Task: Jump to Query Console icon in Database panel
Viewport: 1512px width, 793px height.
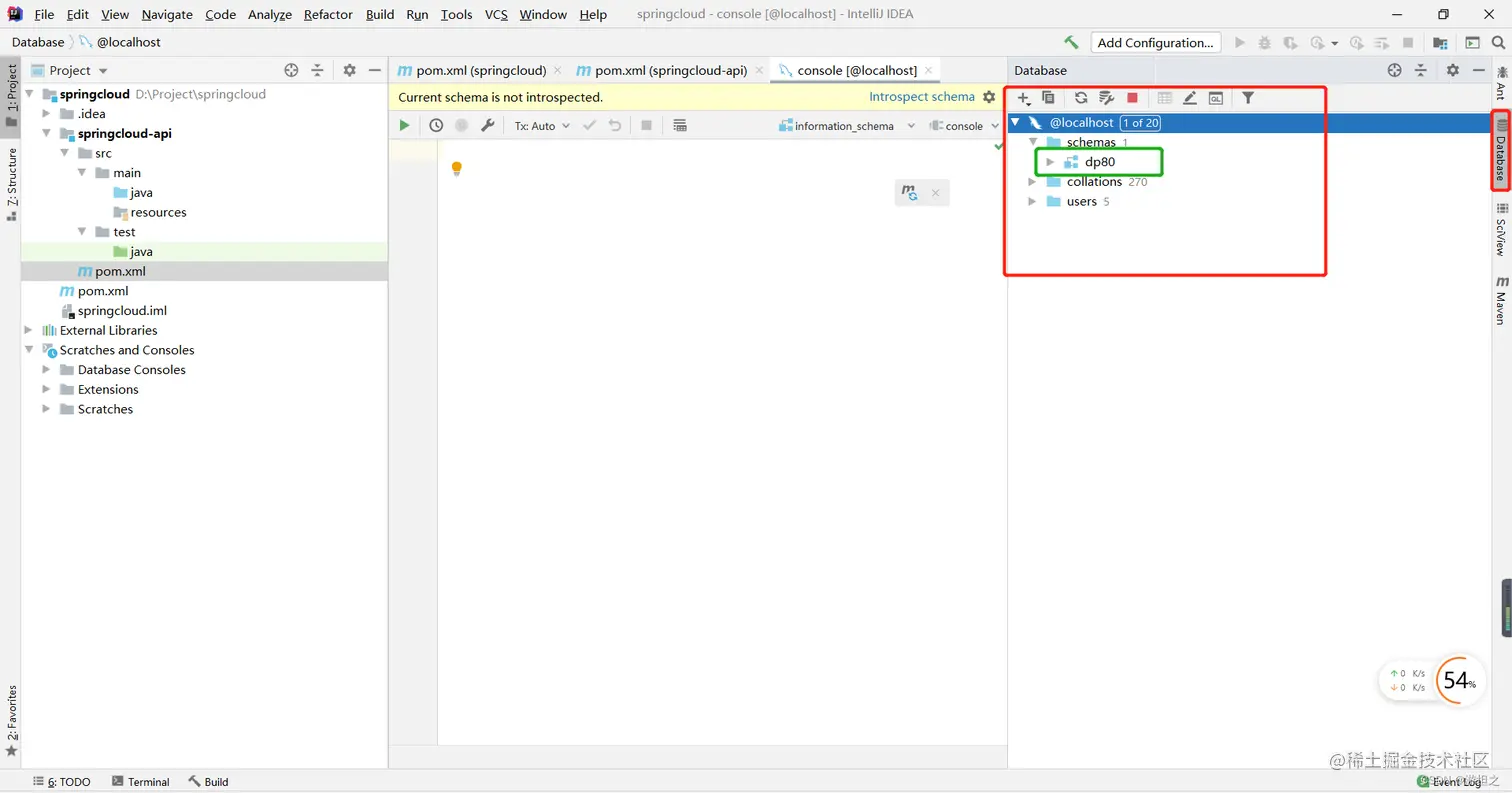Action: (1215, 97)
